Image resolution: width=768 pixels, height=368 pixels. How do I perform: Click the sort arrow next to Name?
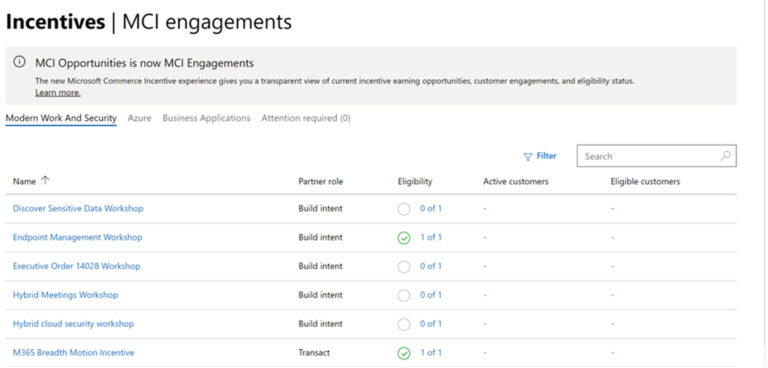pos(45,181)
